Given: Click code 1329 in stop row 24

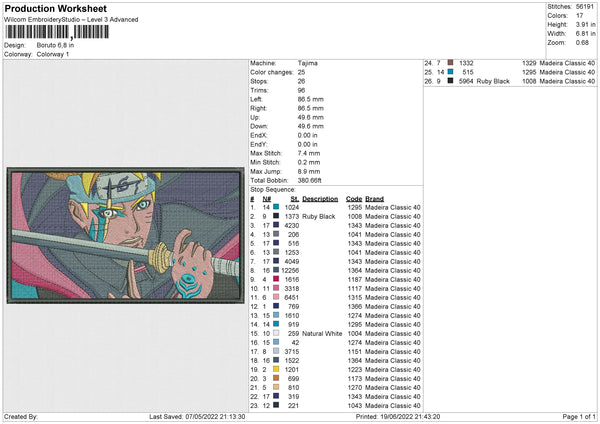Looking at the screenshot, I should coord(529,63).
